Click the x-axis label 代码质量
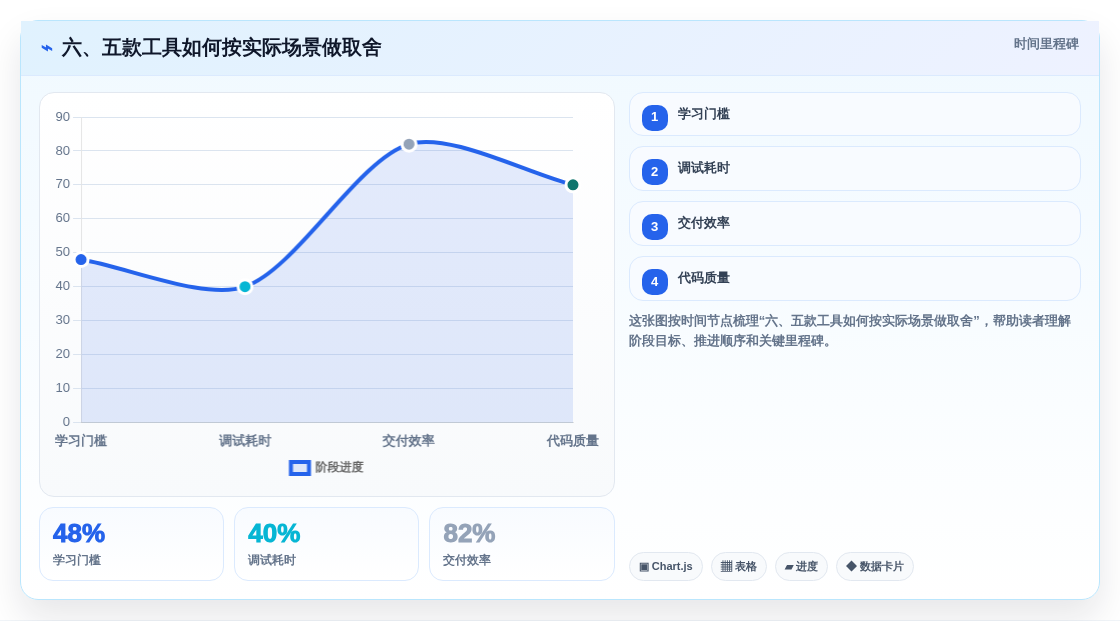 pos(572,441)
